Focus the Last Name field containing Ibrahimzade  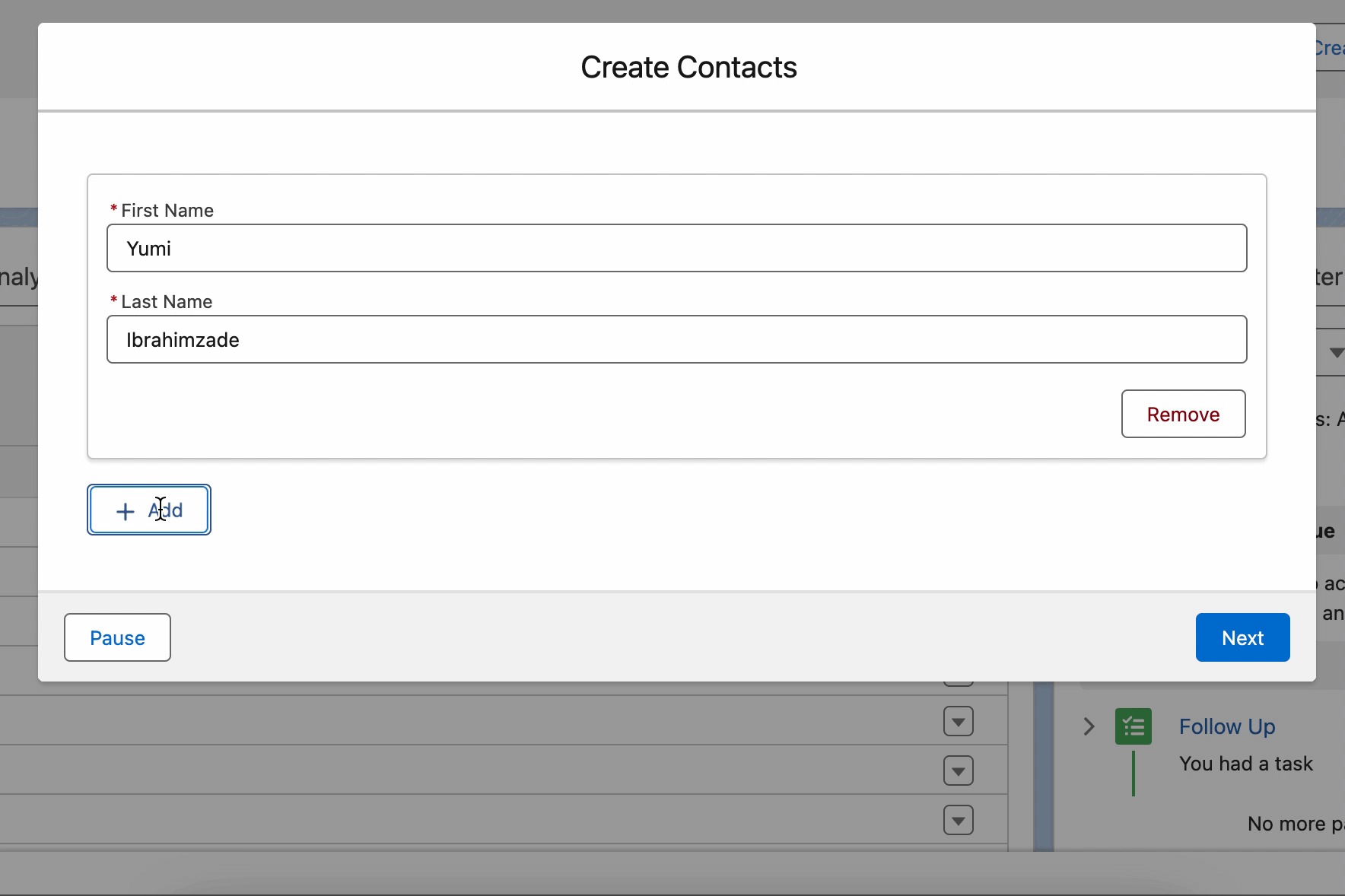point(676,339)
